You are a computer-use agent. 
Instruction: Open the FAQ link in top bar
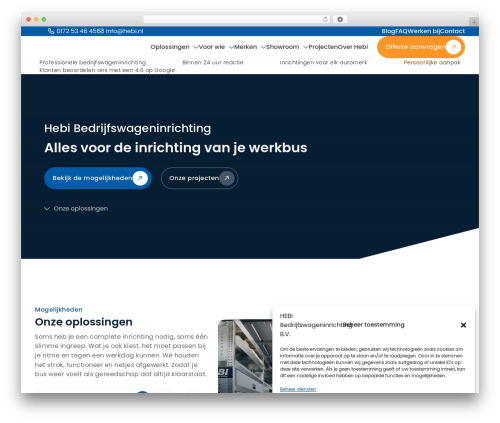click(401, 31)
